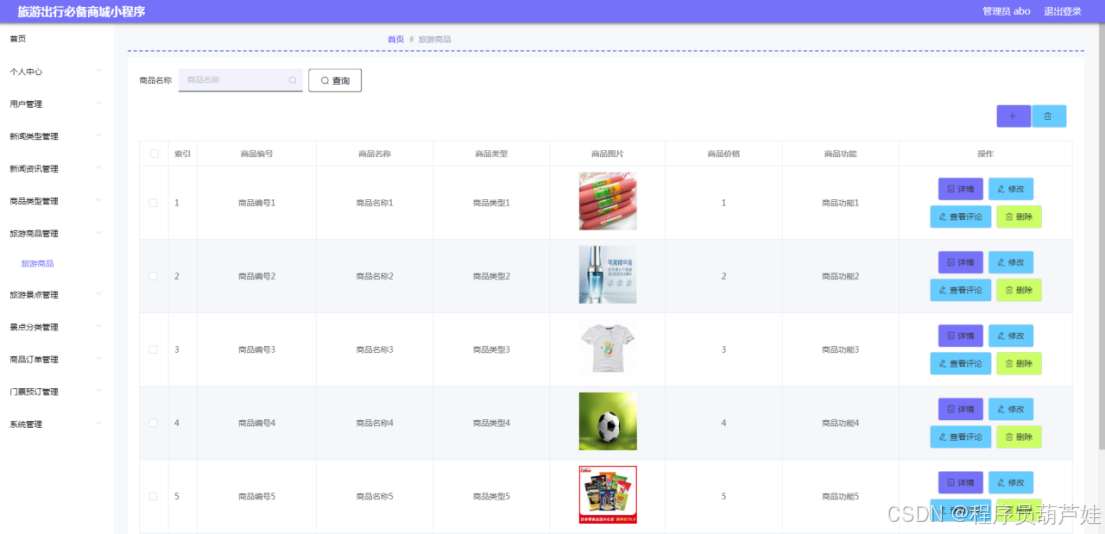The height and width of the screenshot is (534, 1105).
Task: Check the checkbox for row 2
Action: (x=153, y=276)
